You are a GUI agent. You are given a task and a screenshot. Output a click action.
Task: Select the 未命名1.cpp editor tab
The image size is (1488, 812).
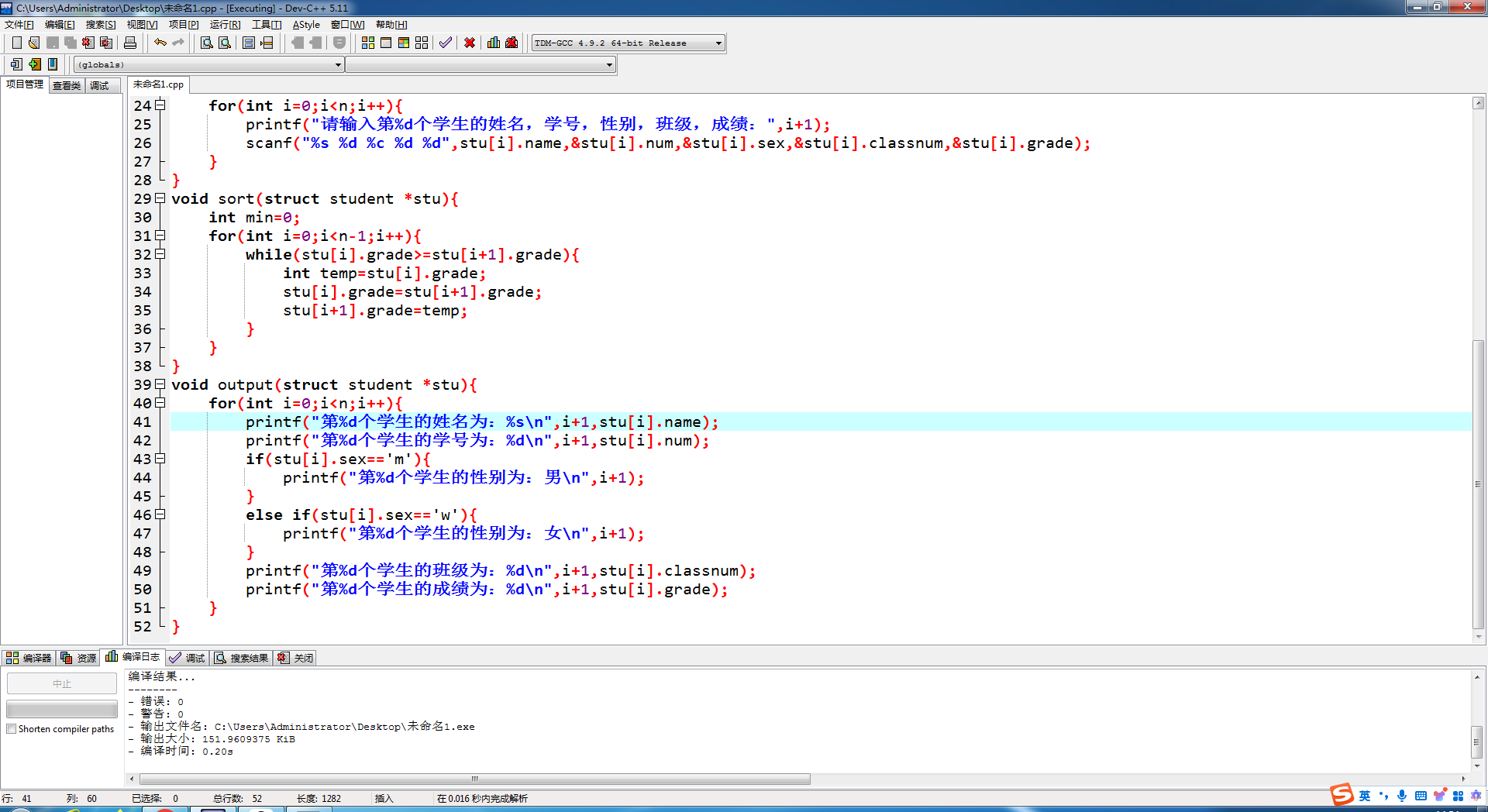coord(158,84)
